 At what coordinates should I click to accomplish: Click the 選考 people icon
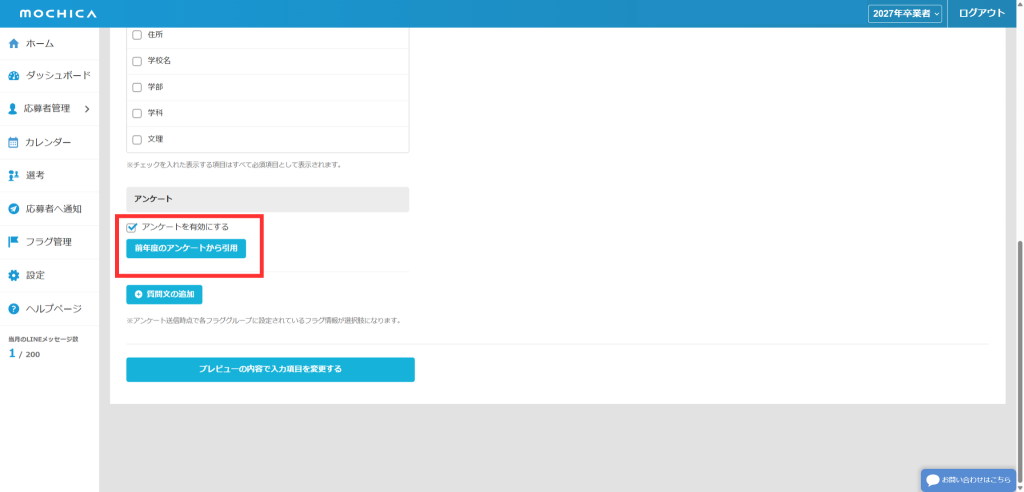tap(14, 175)
